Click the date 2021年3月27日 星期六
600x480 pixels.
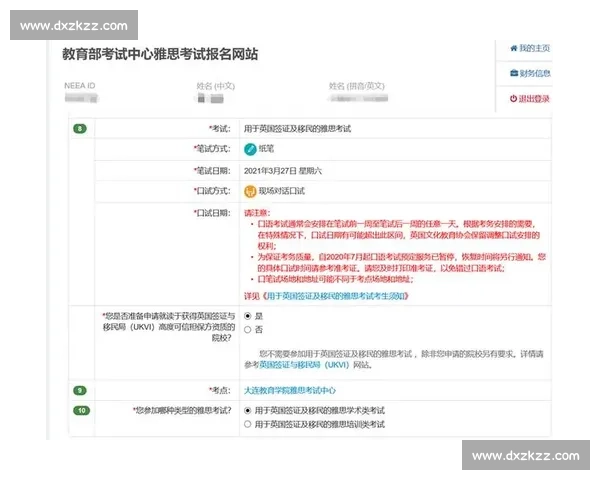[283, 171]
